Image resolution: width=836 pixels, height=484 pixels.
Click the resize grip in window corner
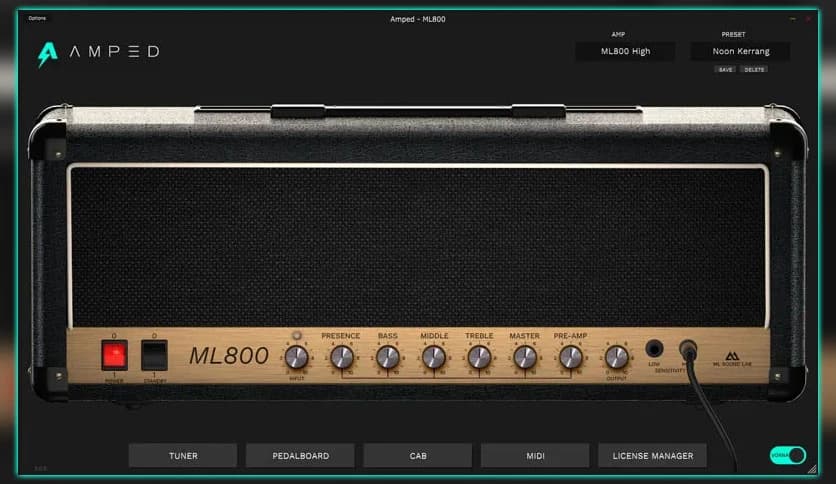point(812,469)
